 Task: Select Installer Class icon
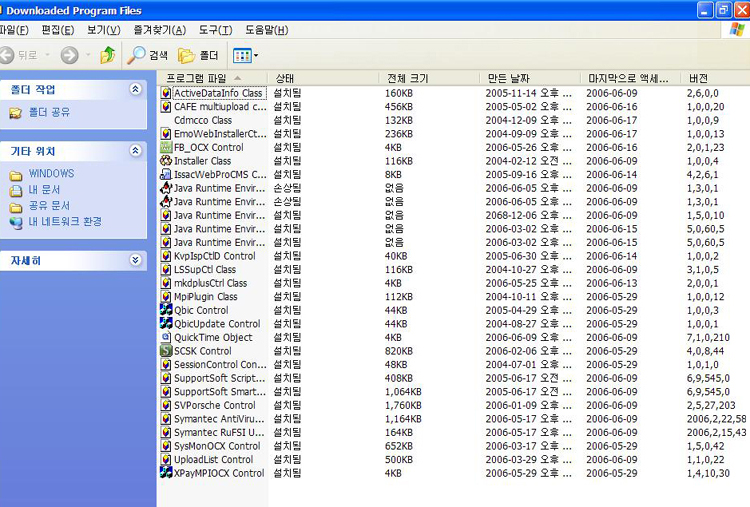coord(165,161)
